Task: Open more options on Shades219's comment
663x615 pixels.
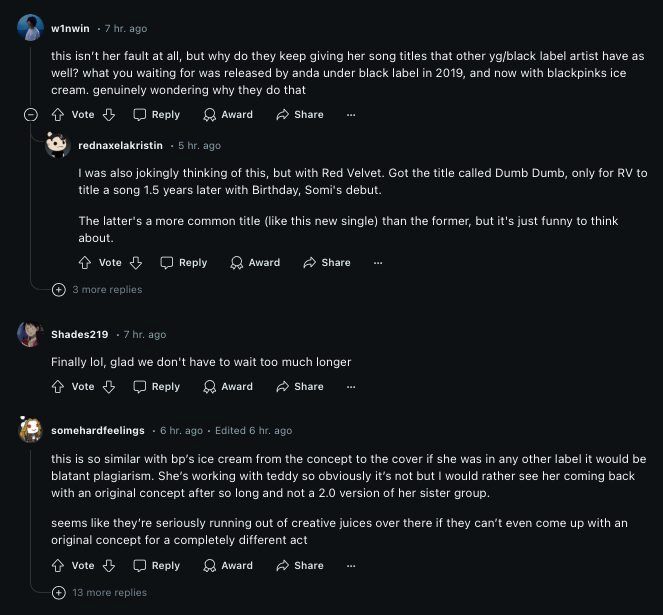Action: 351,387
